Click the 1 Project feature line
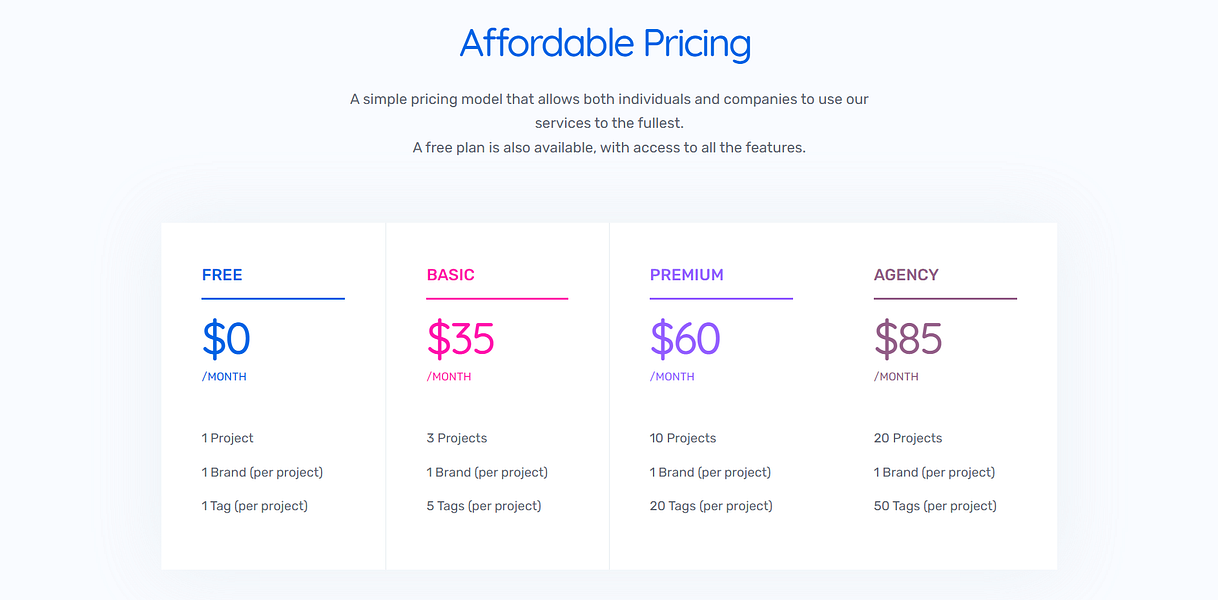 pos(227,438)
